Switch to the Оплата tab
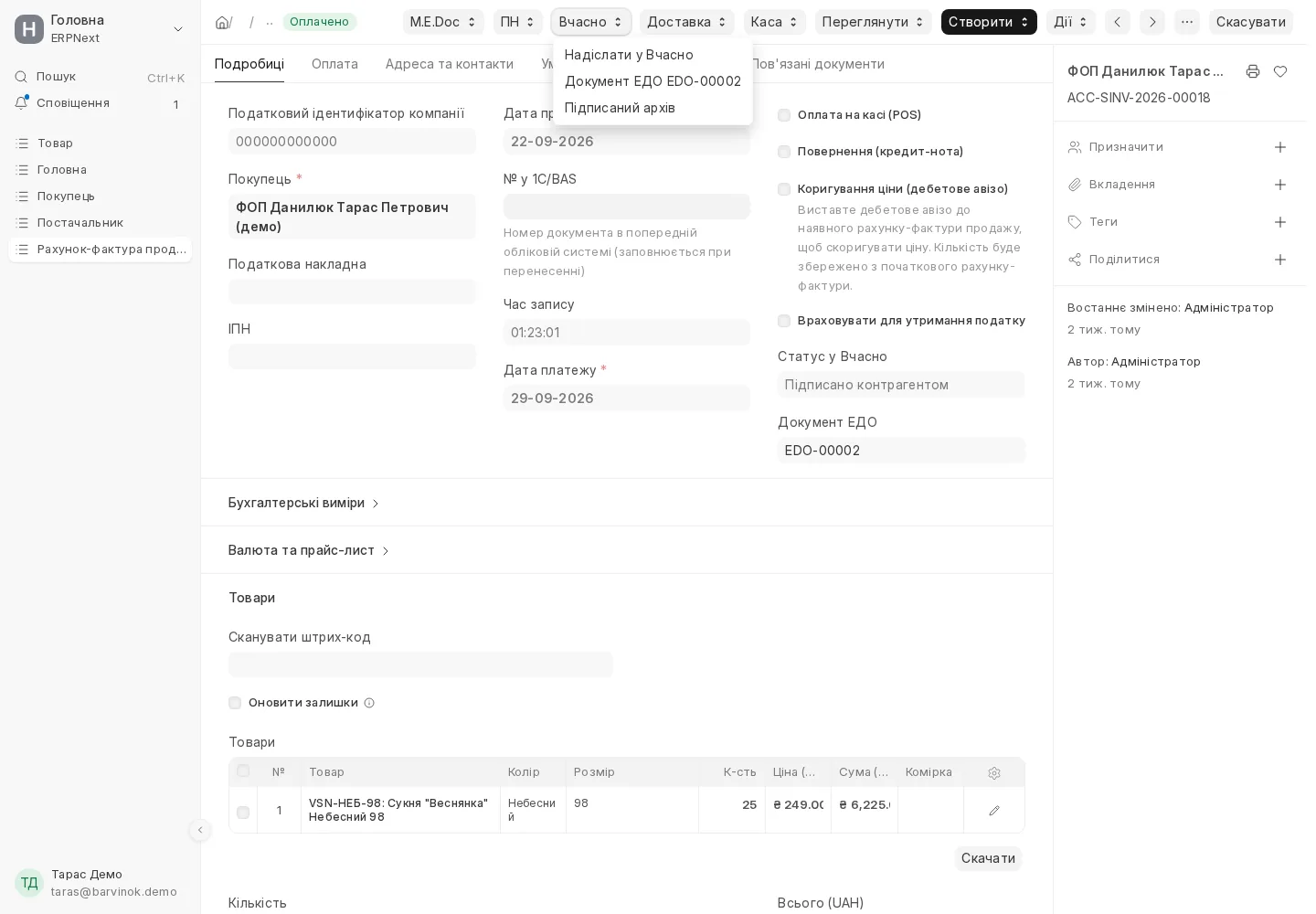The image size is (1316, 914). (x=334, y=64)
